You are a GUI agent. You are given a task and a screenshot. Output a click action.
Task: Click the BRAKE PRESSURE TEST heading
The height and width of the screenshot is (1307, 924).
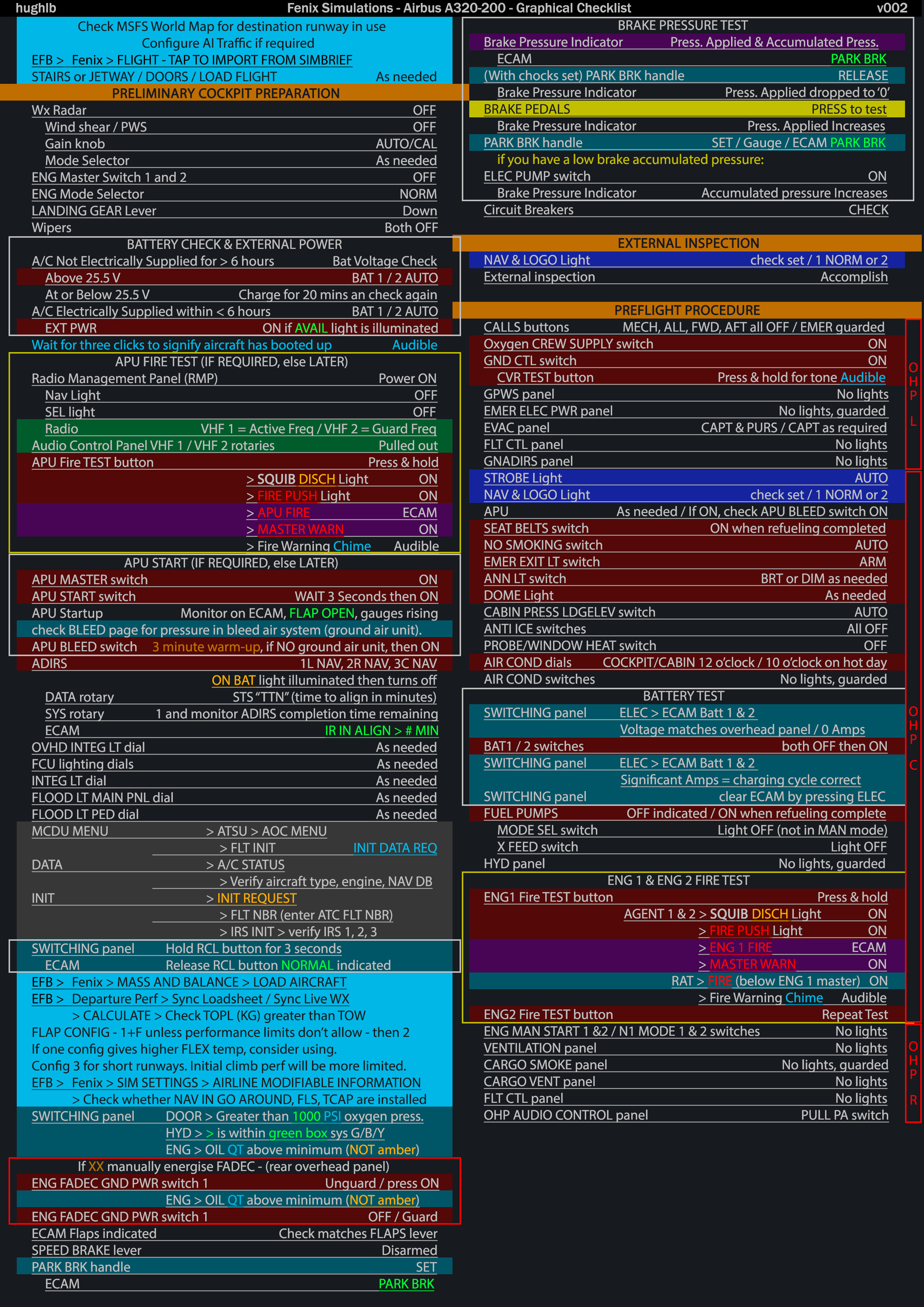tap(683, 25)
